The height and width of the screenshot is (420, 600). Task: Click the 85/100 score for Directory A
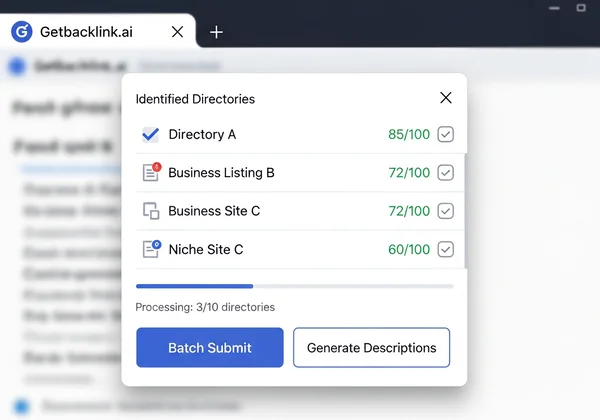pyautogui.click(x=409, y=135)
